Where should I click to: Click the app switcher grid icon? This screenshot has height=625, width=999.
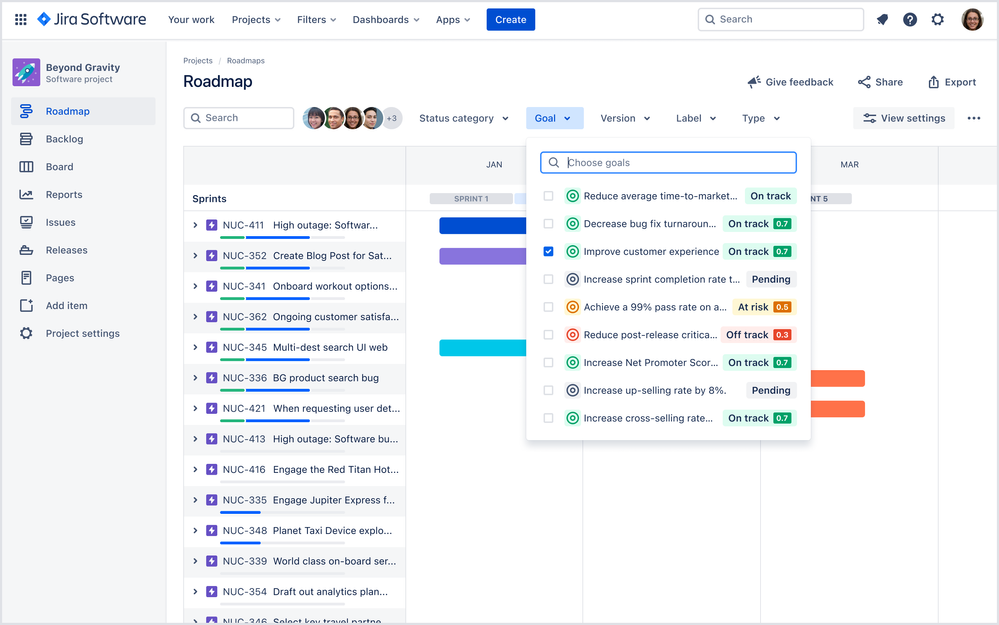pos(20,19)
